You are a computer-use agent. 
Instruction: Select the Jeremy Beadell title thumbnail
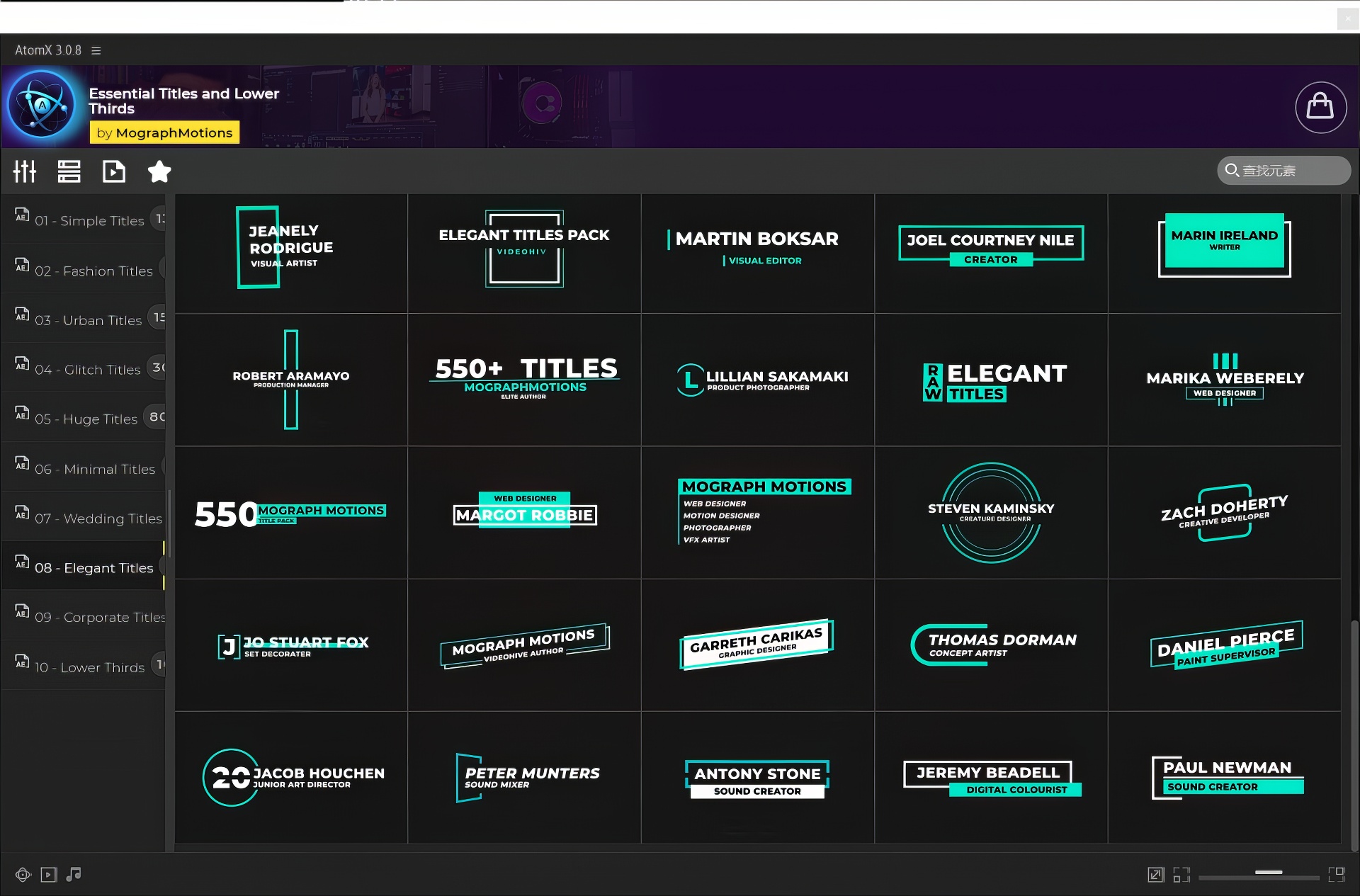[x=991, y=778]
